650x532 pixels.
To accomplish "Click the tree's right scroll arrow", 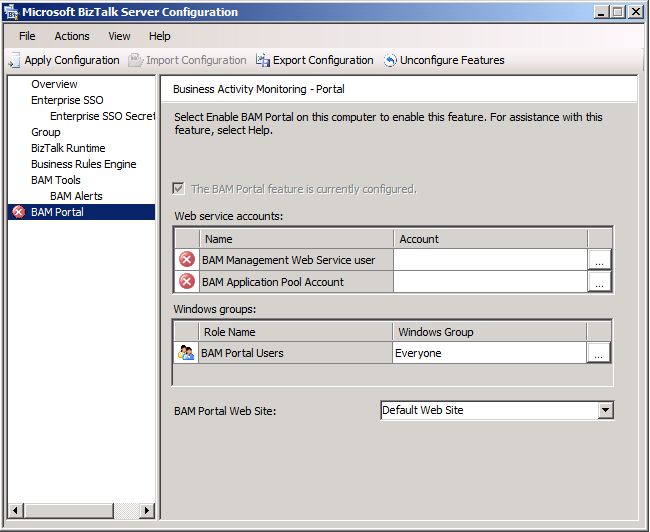I will [147, 510].
